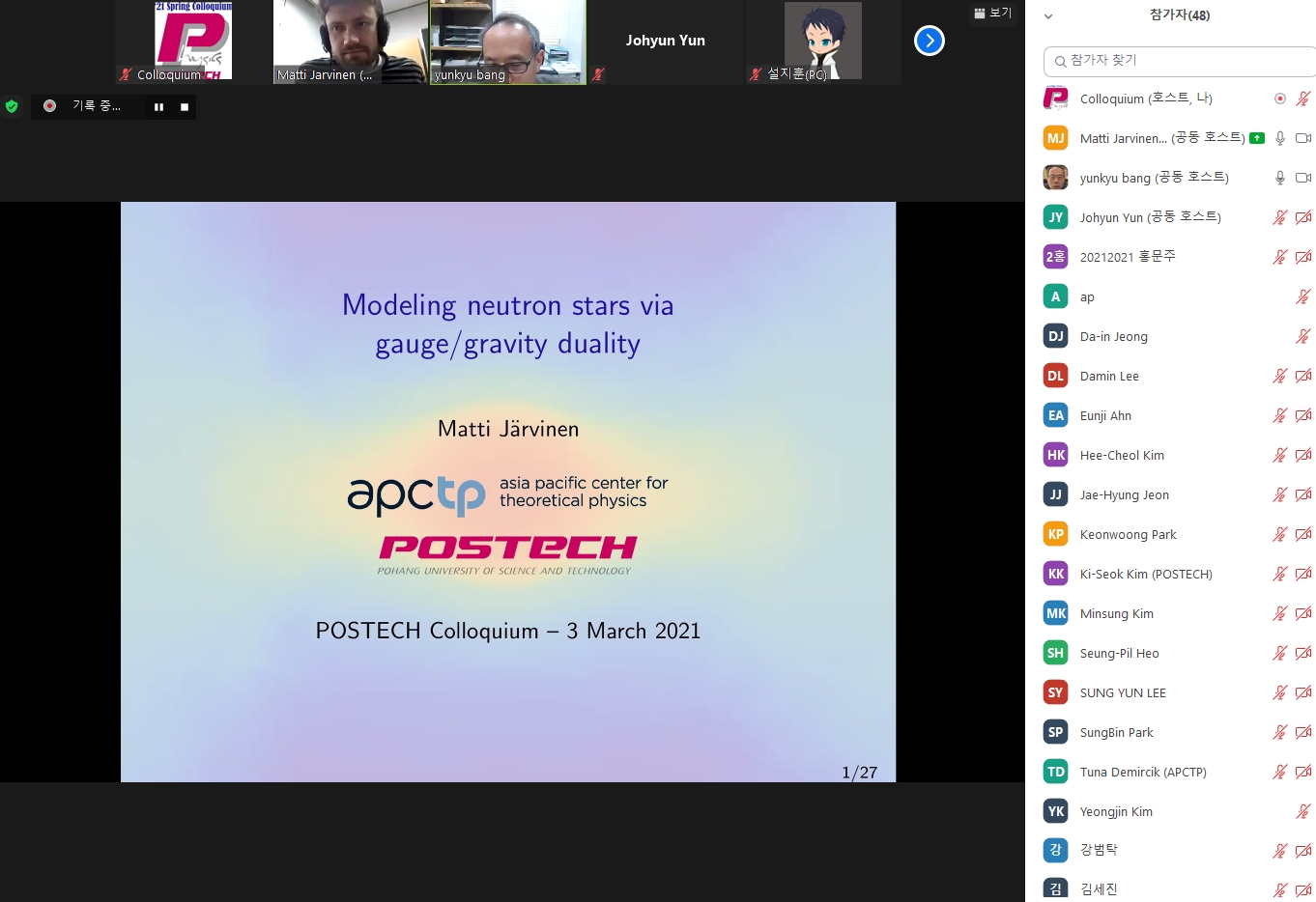Click Yeongjin Kim muted mic icon

[1303, 811]
